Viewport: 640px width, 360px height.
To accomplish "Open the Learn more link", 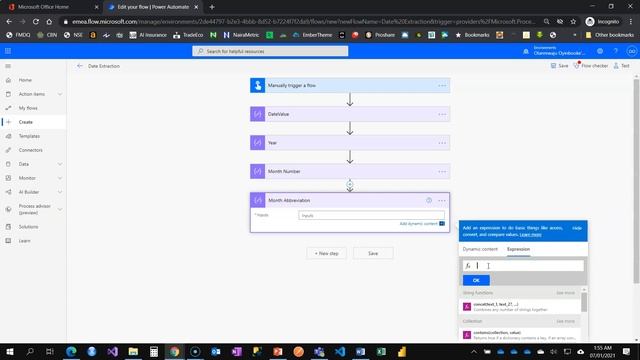I will [530, 235].
